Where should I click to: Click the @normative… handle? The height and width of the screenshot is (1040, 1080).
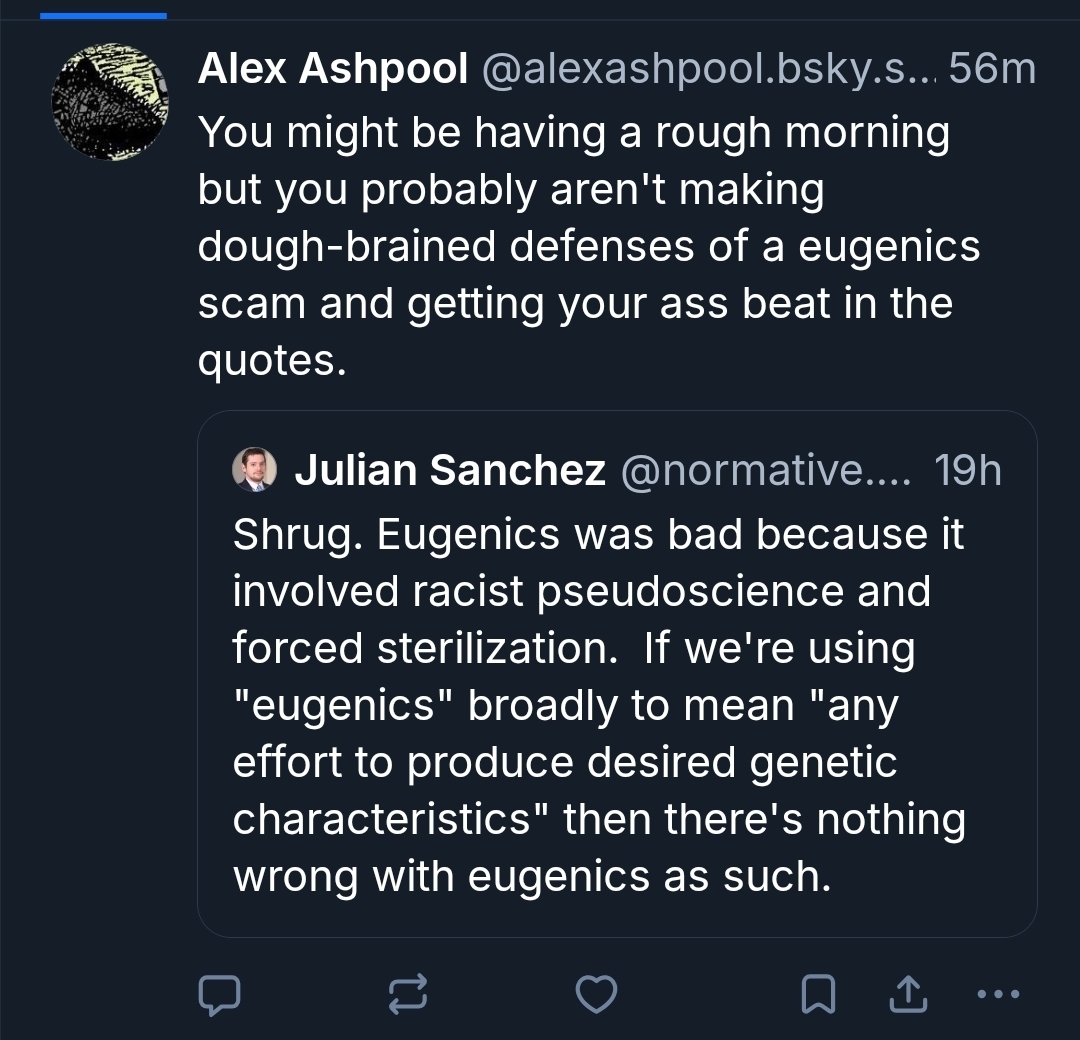click(766, 470)
